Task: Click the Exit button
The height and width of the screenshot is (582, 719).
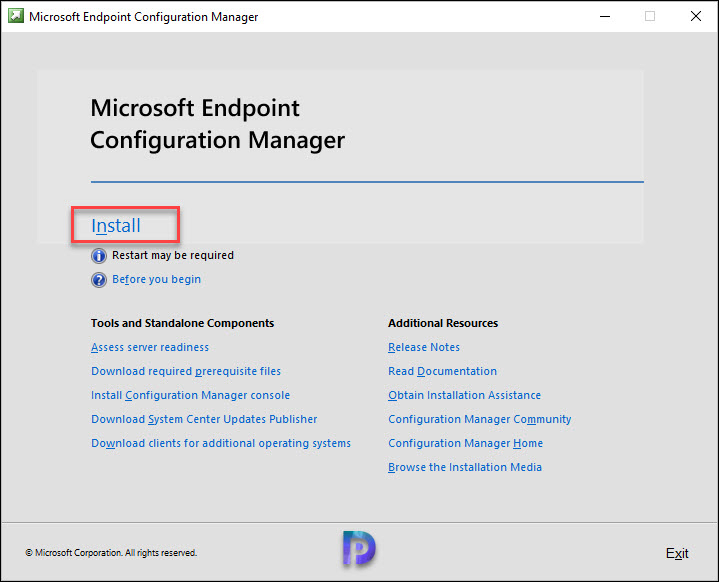Action: tap(677, 553)
